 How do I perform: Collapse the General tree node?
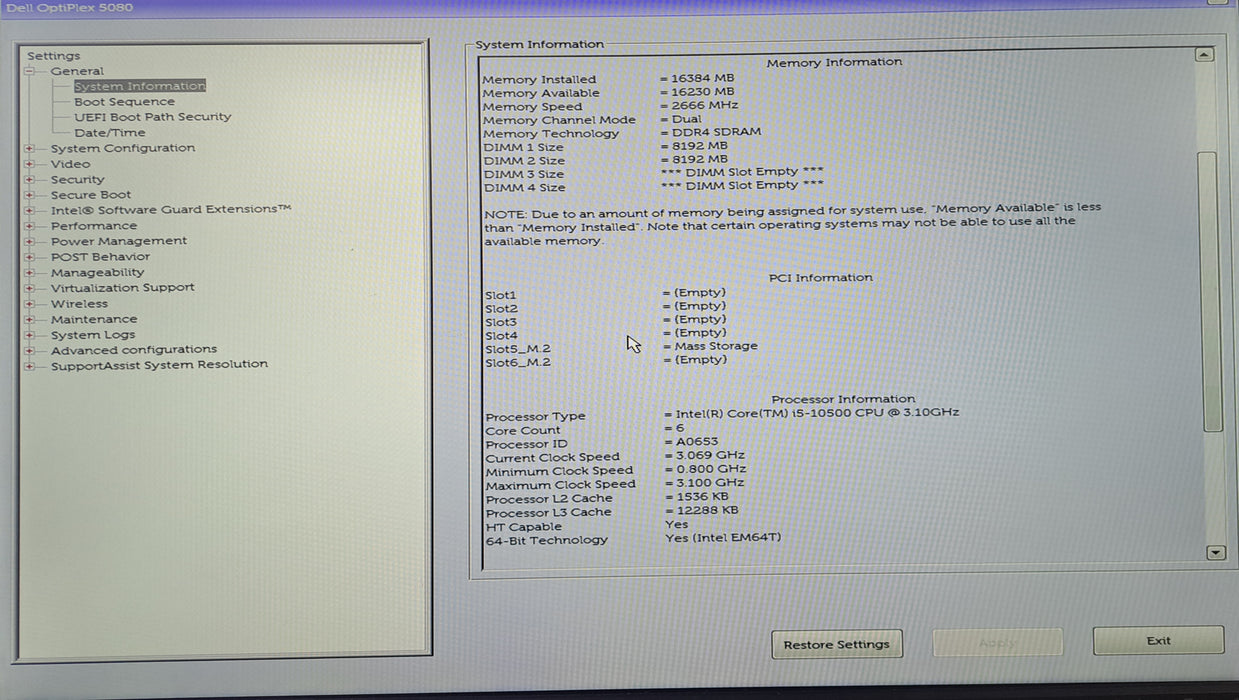(x=30, y=71)
